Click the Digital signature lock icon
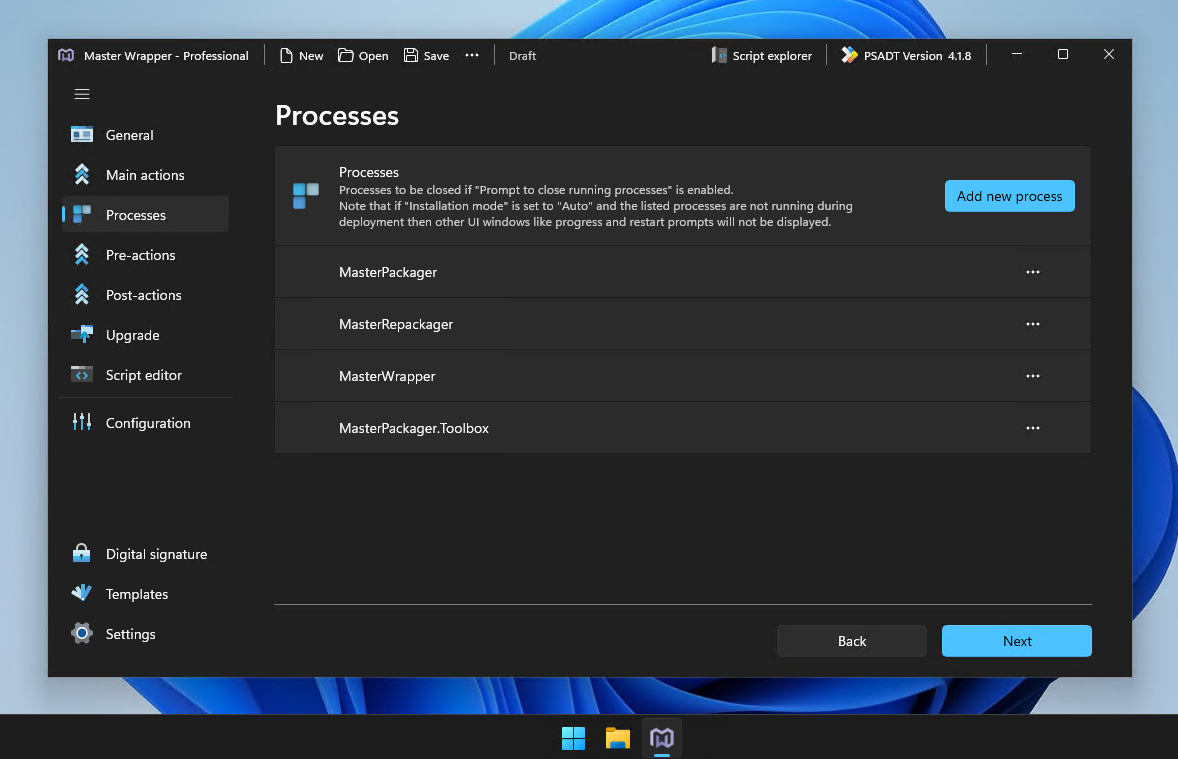Viewport: 1178px width, 759px height. [x=82, y=553]
